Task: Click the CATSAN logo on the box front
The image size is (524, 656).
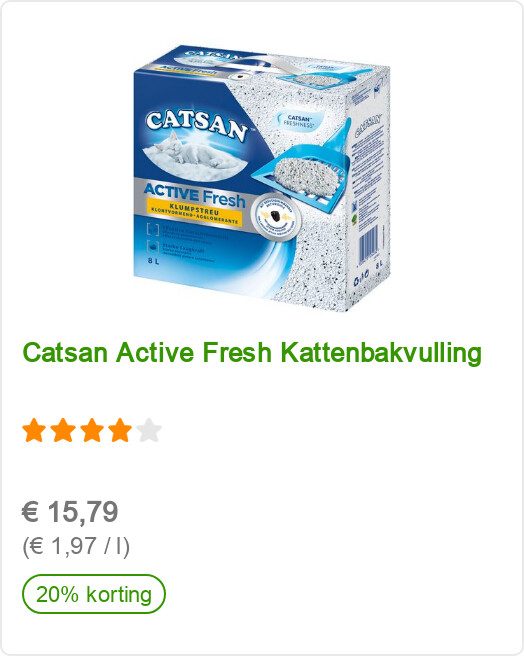Action: (x=197, y=125)
